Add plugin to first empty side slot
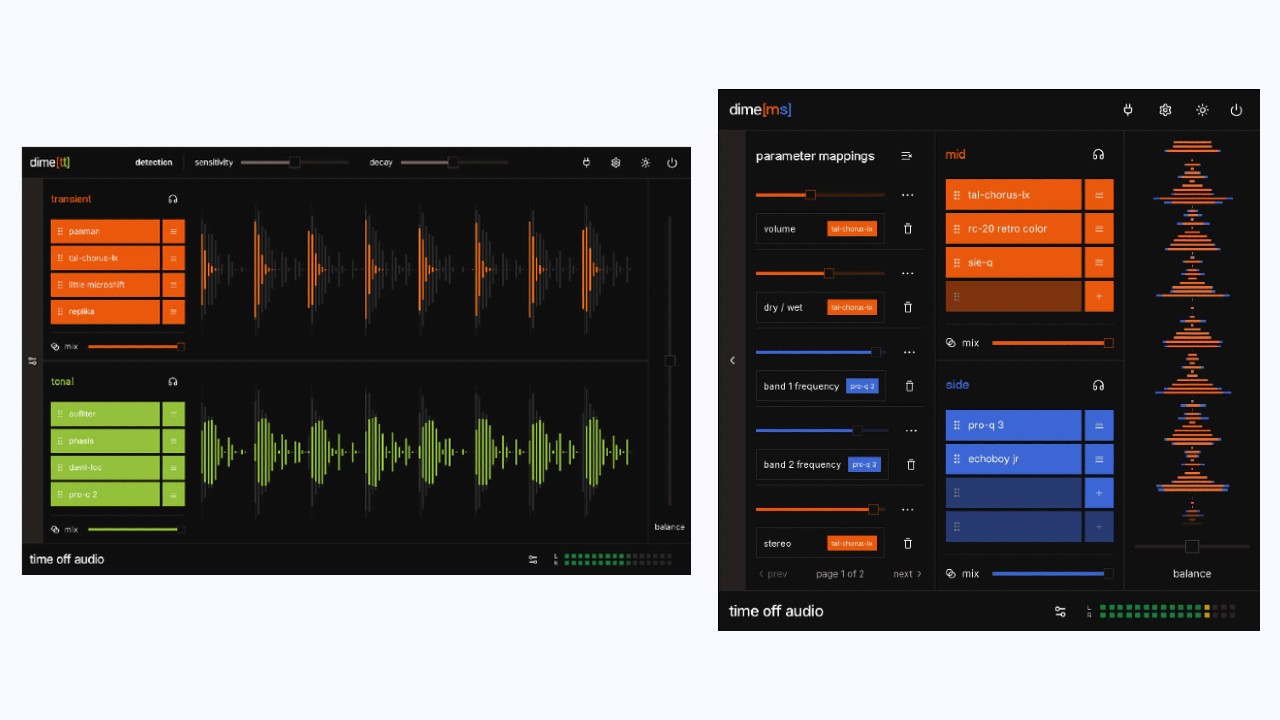Viewport: 1280px width, 720px height. coord(1099,493)
